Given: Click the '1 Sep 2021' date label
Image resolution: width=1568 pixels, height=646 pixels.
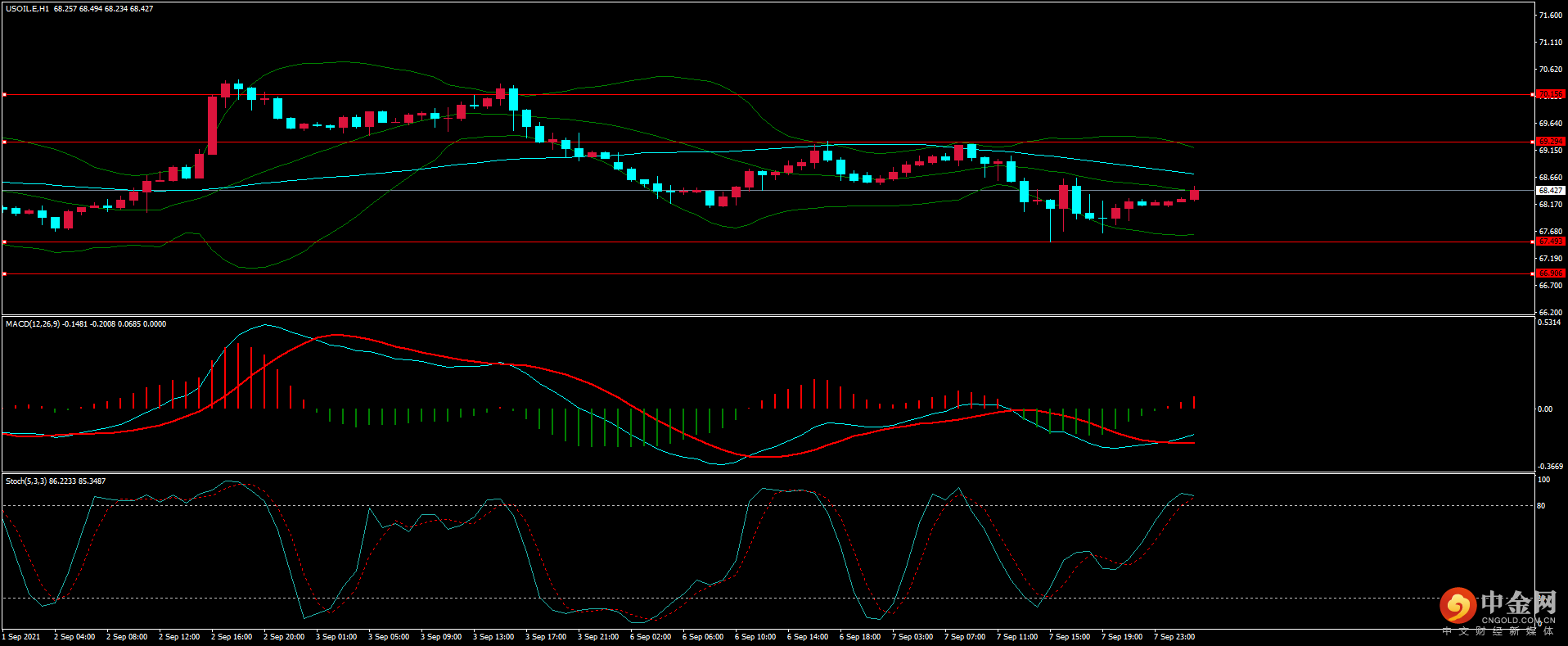Looking at the screenshot, I should tap(21, 637).
